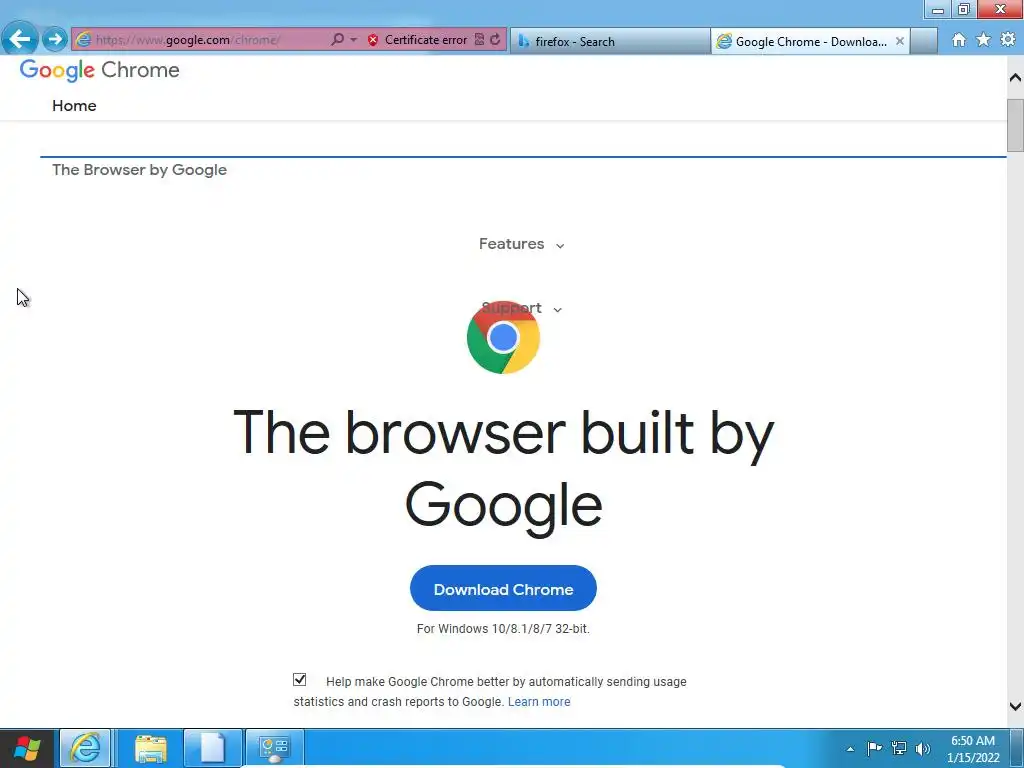Close the Google Chrome download tab

tap(900, 41)
